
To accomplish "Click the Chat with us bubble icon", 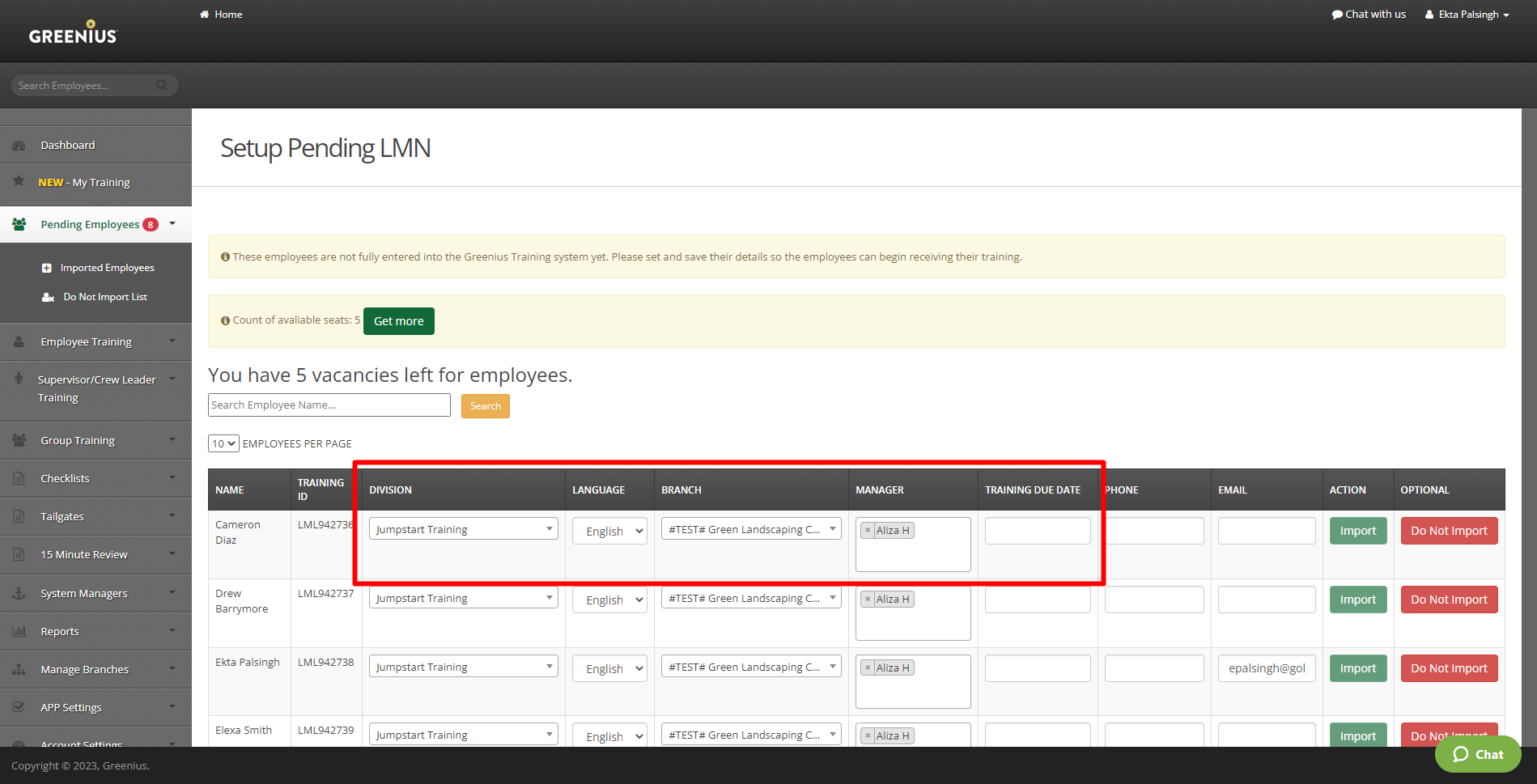I will click(x=1337, y=15).
